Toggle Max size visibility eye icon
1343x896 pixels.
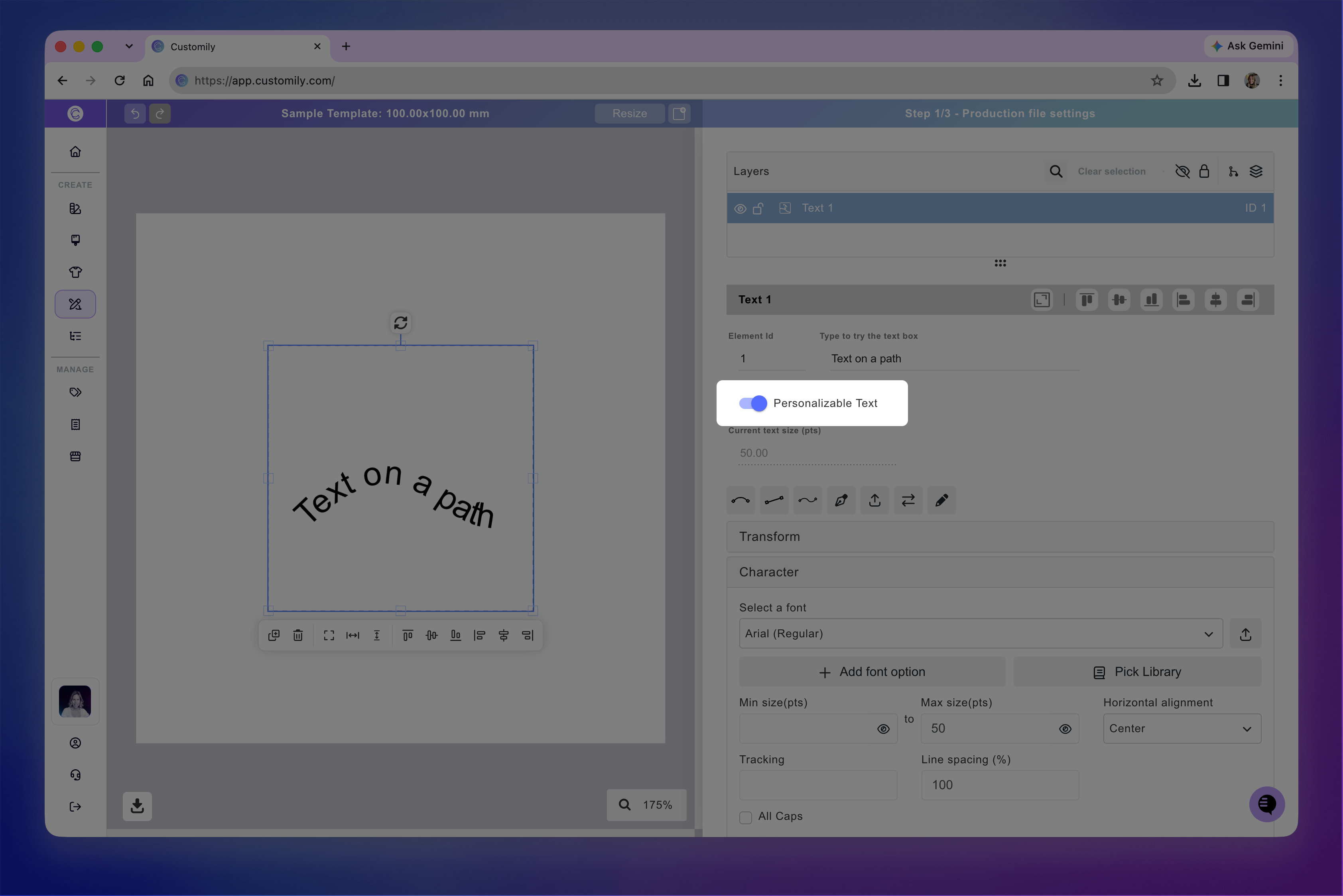[x=1065, y=729]
